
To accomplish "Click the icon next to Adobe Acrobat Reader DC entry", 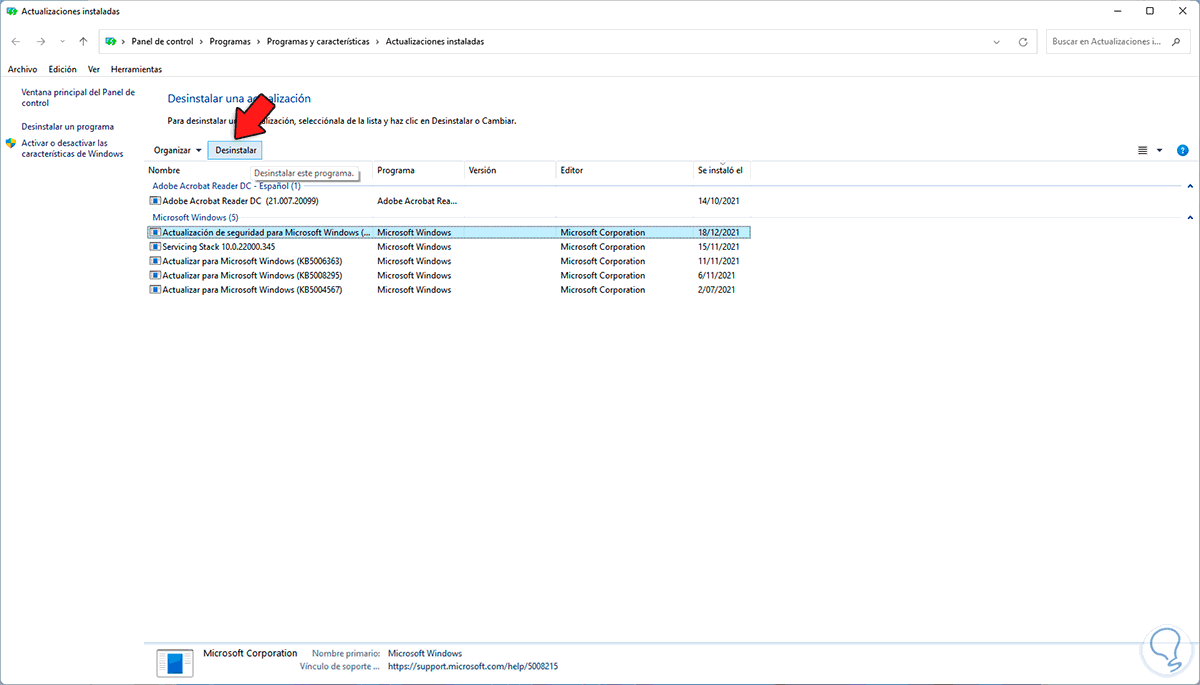I will [x=155, y=201].
